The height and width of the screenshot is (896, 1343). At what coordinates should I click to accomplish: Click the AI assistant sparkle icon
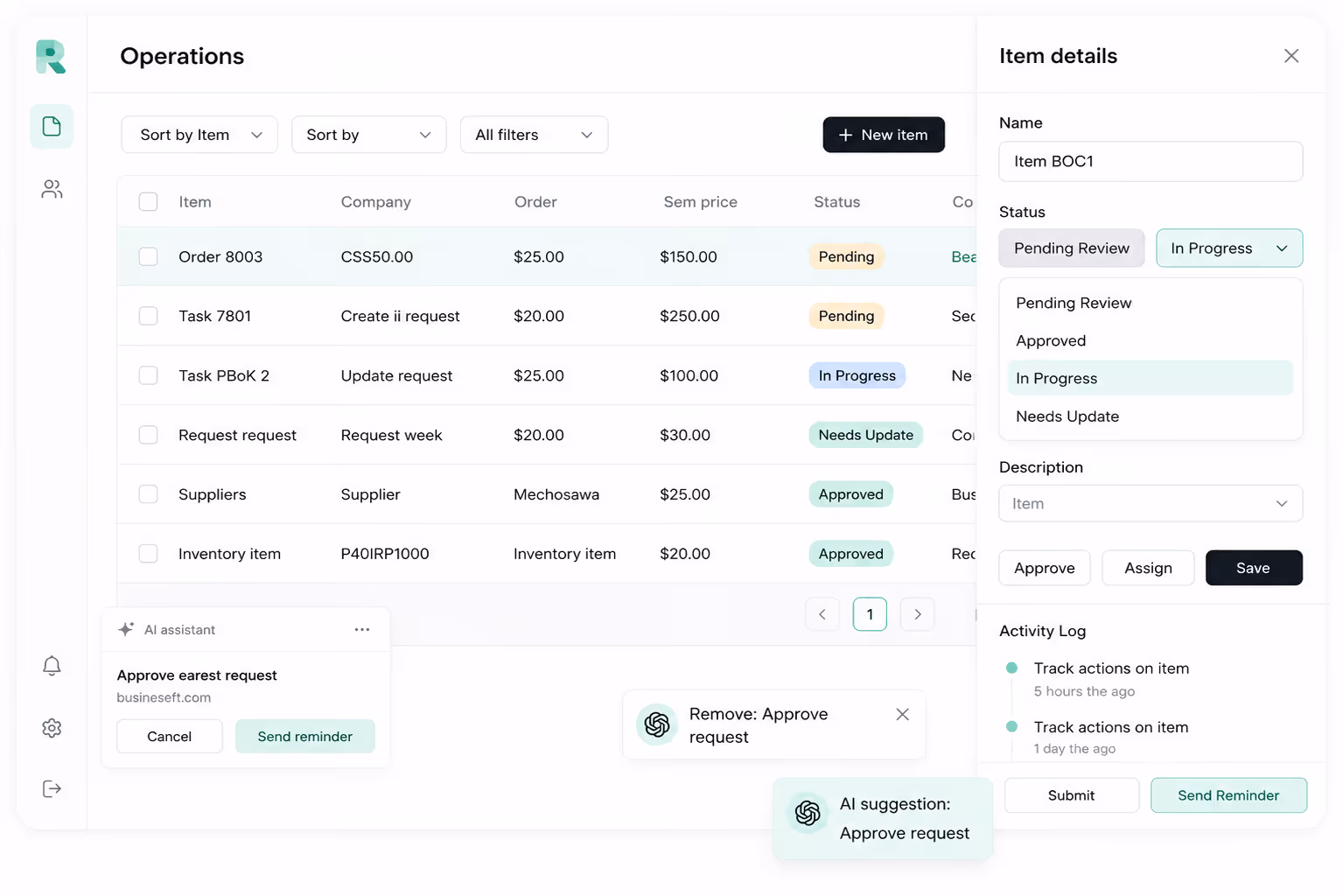pos(126,629)
